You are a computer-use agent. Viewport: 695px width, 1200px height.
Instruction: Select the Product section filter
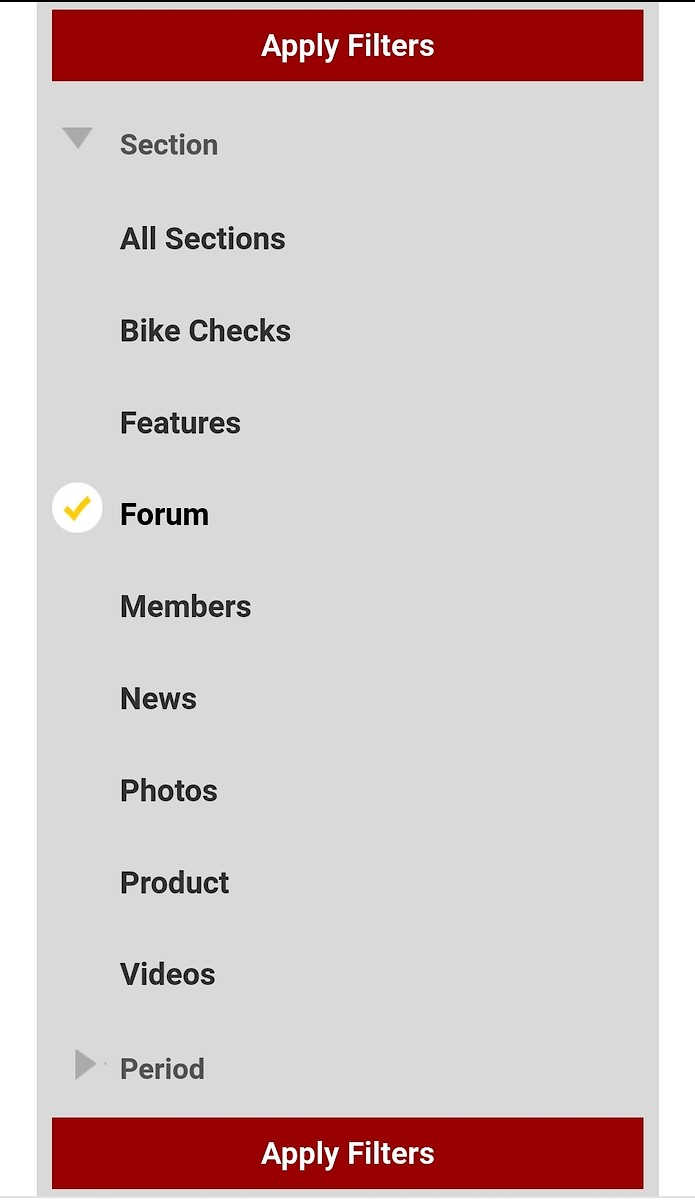pos(174,883)
